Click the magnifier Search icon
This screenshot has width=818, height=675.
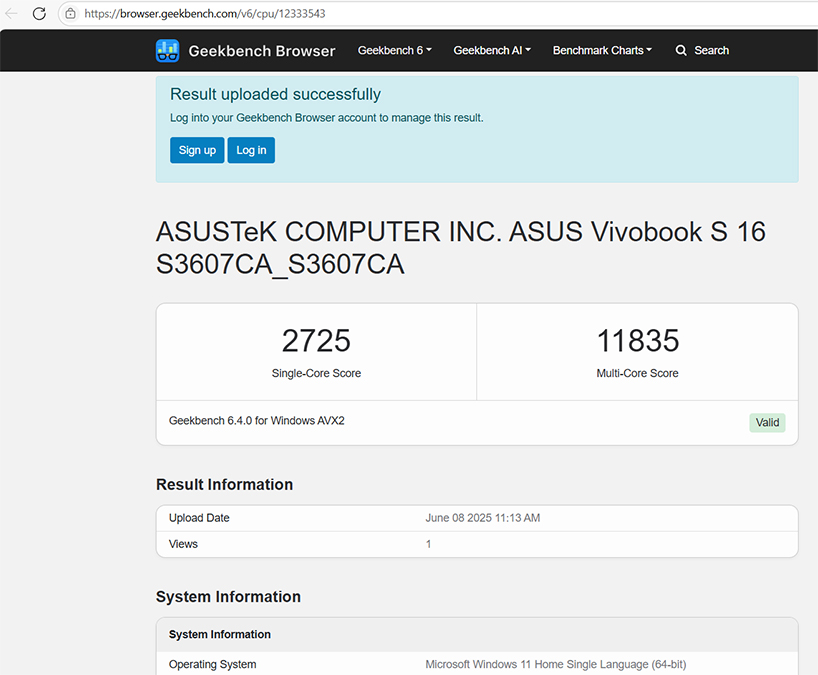tap(681, 51)
